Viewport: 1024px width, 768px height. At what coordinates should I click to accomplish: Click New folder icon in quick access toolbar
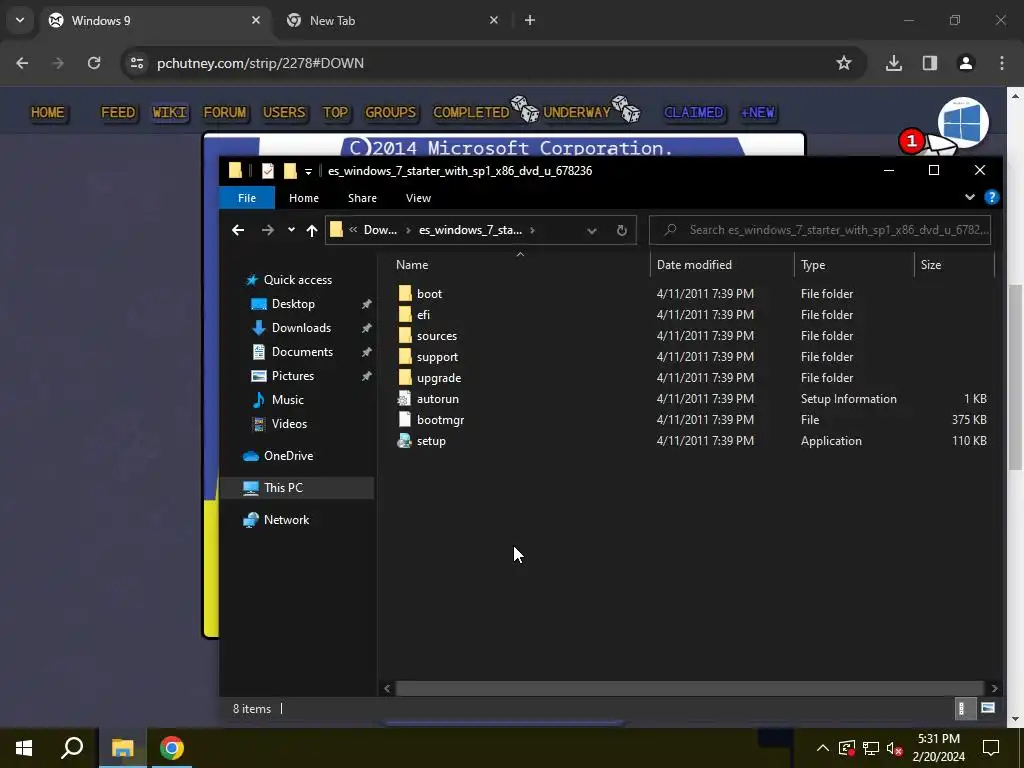point(290,170)
